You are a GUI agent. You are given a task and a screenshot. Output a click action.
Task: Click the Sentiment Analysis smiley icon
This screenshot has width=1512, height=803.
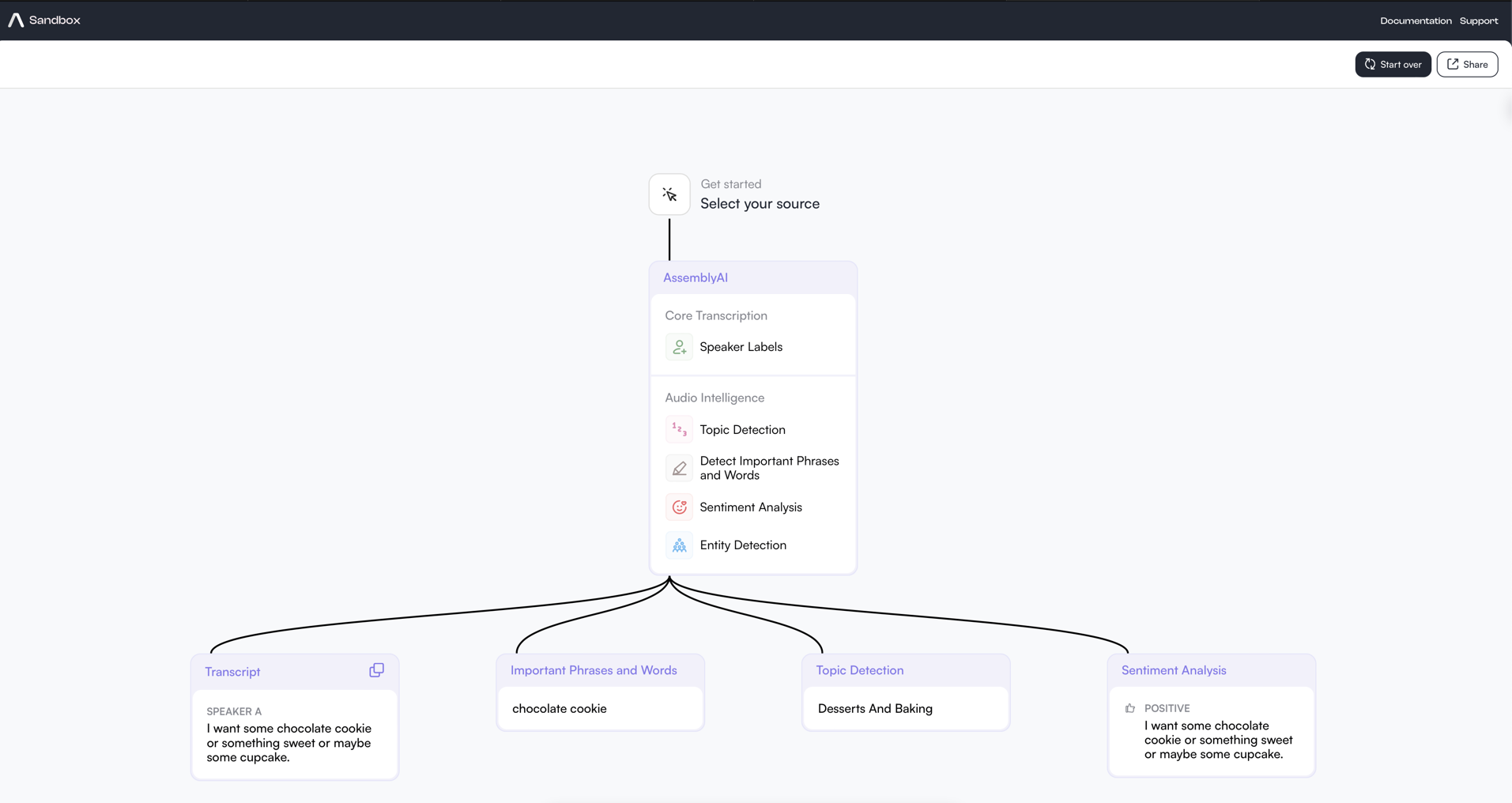coord(679,507)
